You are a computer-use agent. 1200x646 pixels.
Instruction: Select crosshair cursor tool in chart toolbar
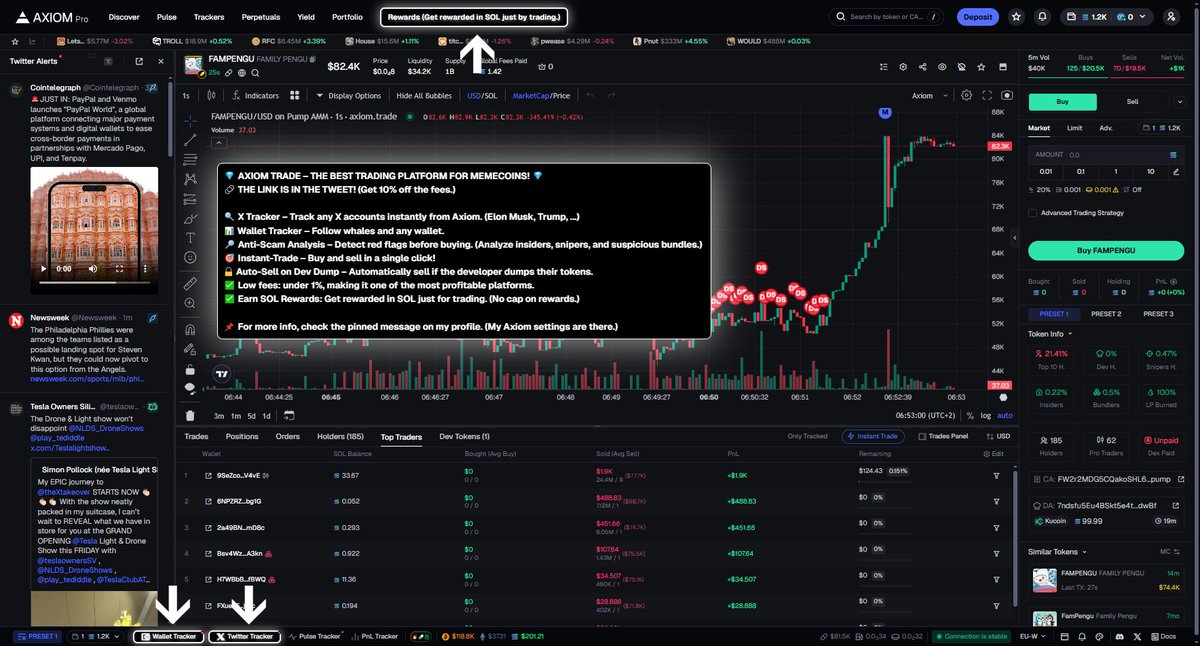[190, 119]
